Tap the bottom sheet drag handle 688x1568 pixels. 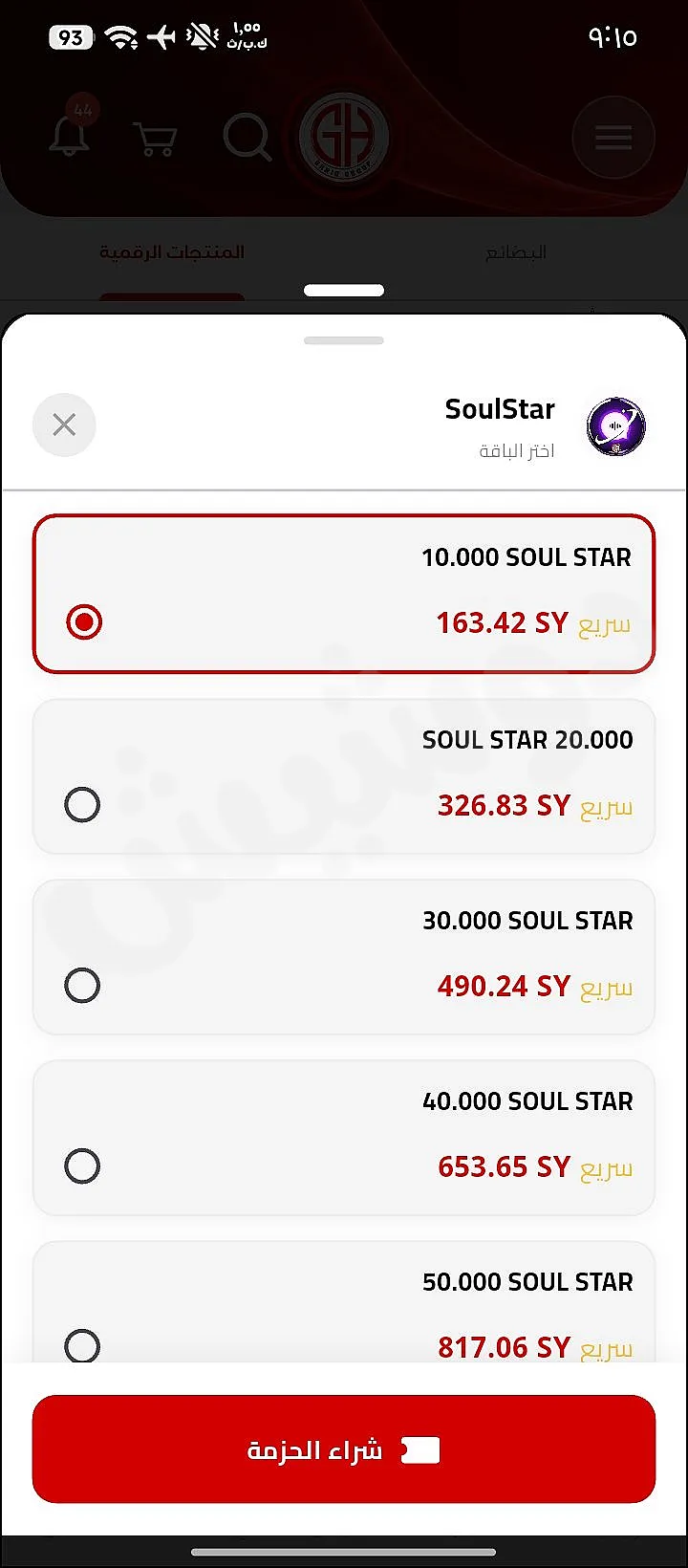coord(344,340)
